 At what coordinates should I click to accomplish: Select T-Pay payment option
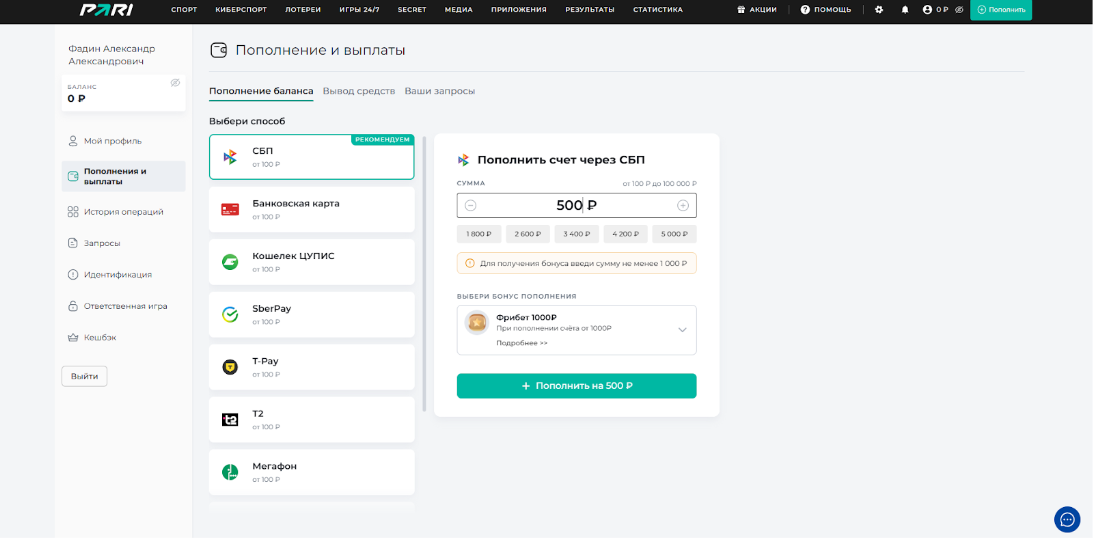click(311, 367)
